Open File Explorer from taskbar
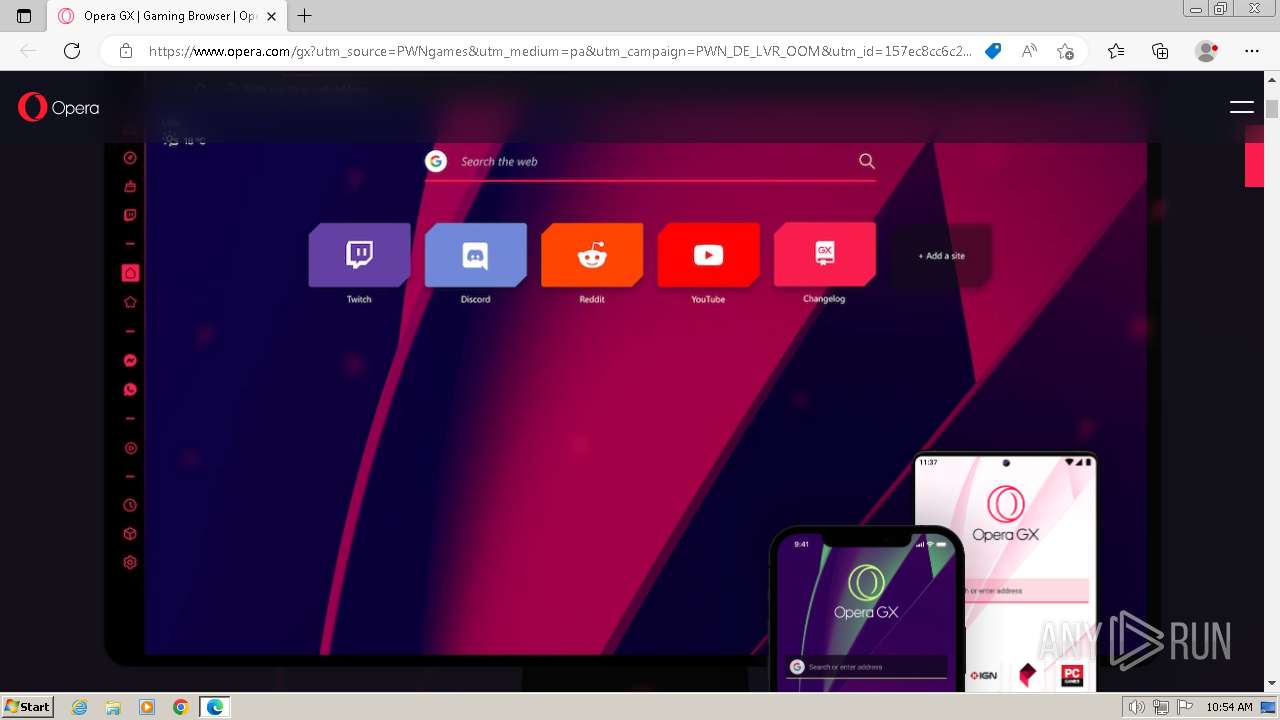1280x720 pixels. [113, 707]
